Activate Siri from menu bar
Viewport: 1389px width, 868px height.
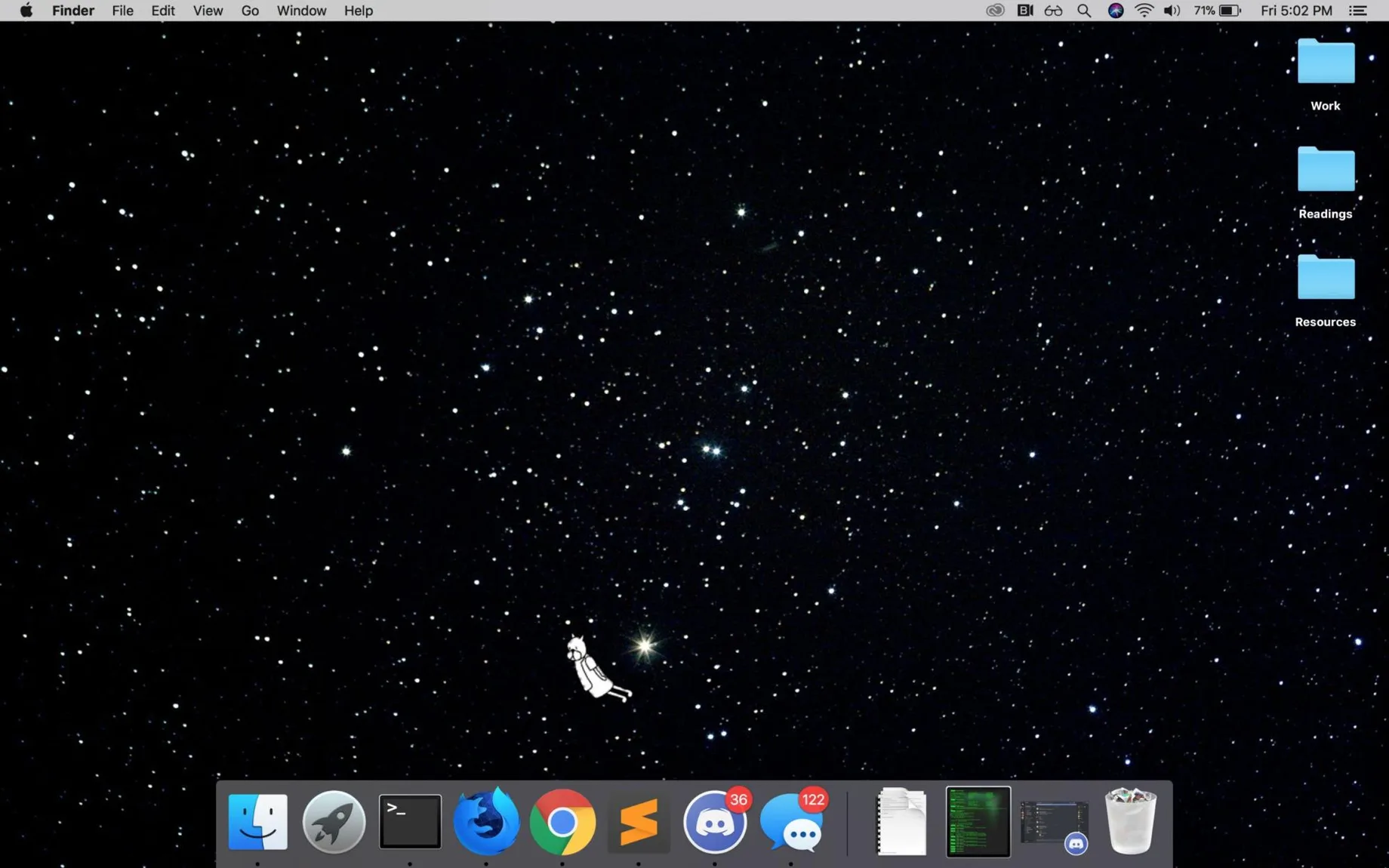(x=1115, y=11)
